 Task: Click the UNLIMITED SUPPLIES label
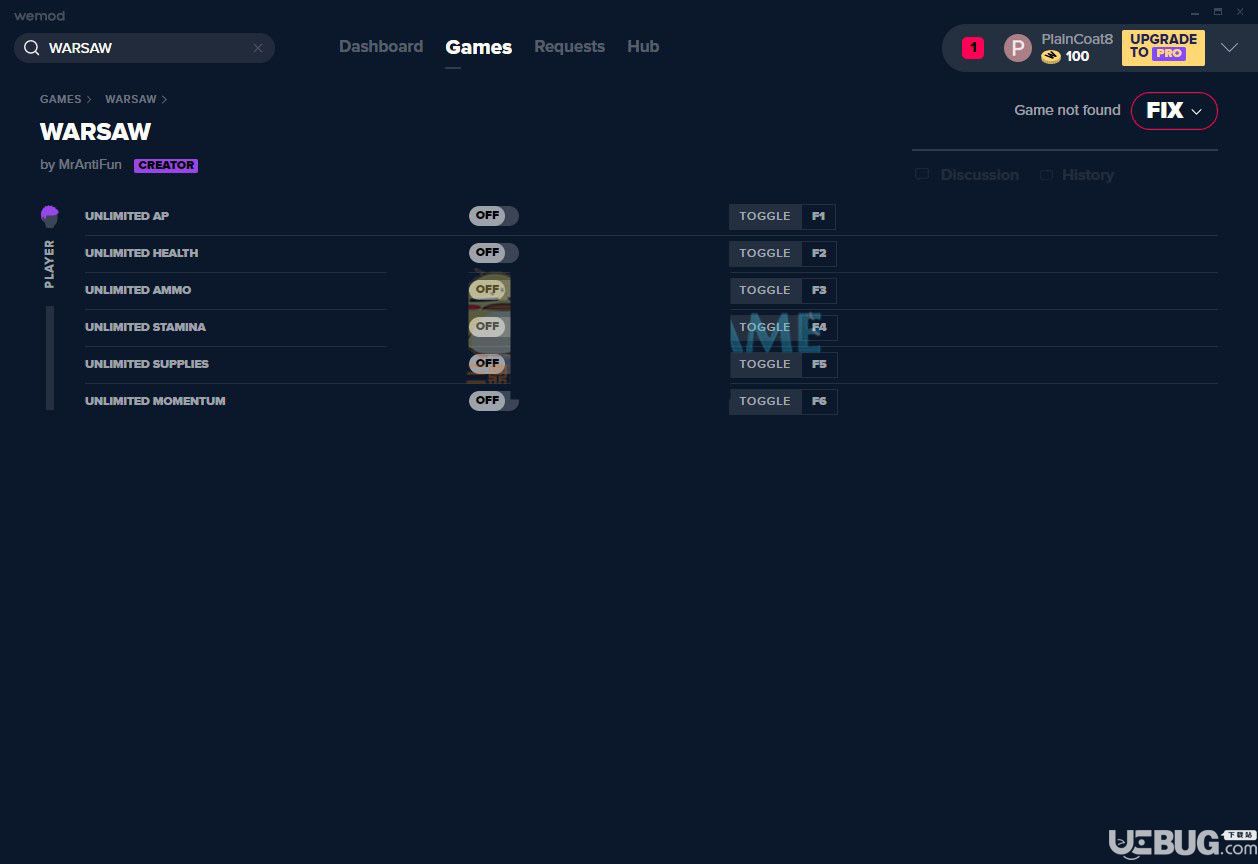click(147, 364)
